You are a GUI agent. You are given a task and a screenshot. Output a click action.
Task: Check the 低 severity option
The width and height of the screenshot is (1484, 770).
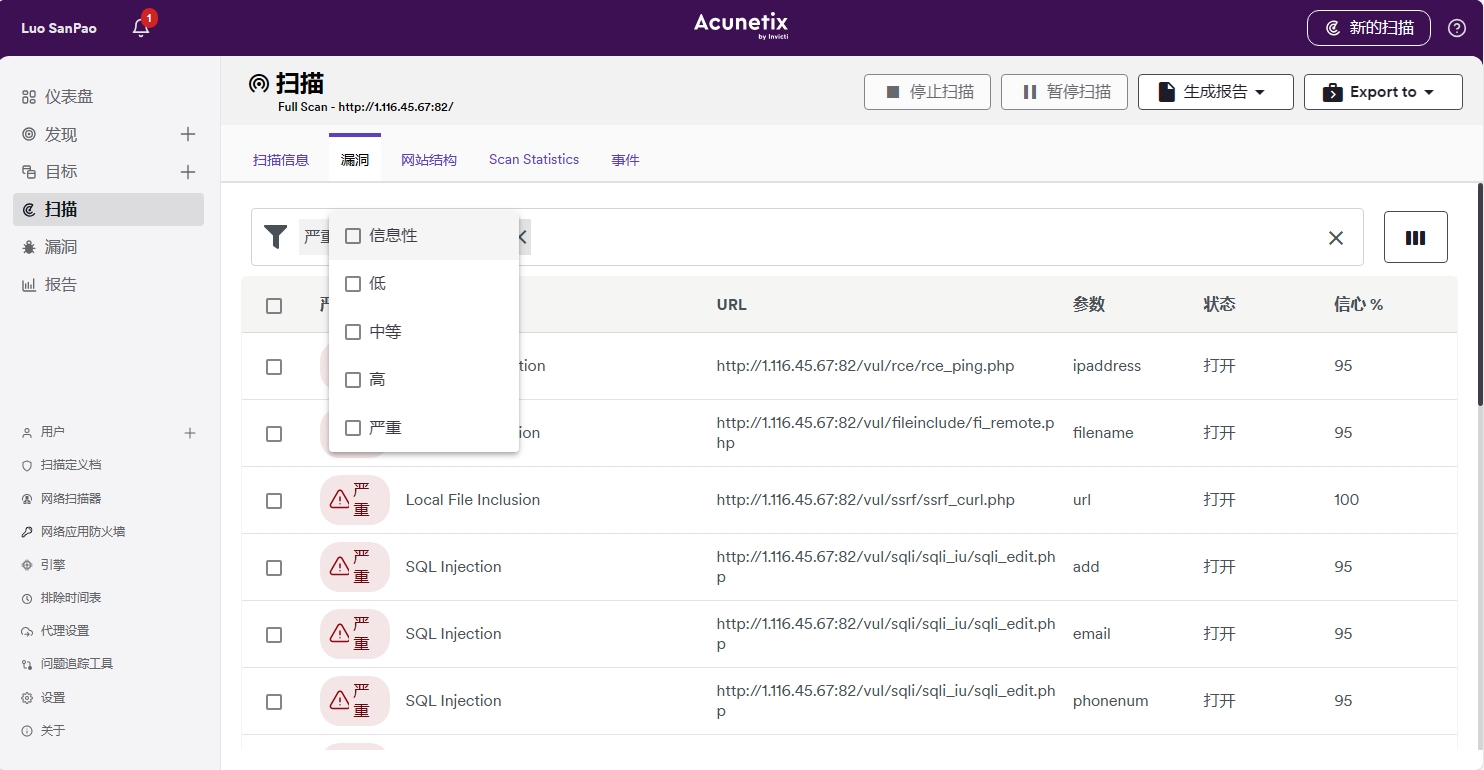pos(353,284)
